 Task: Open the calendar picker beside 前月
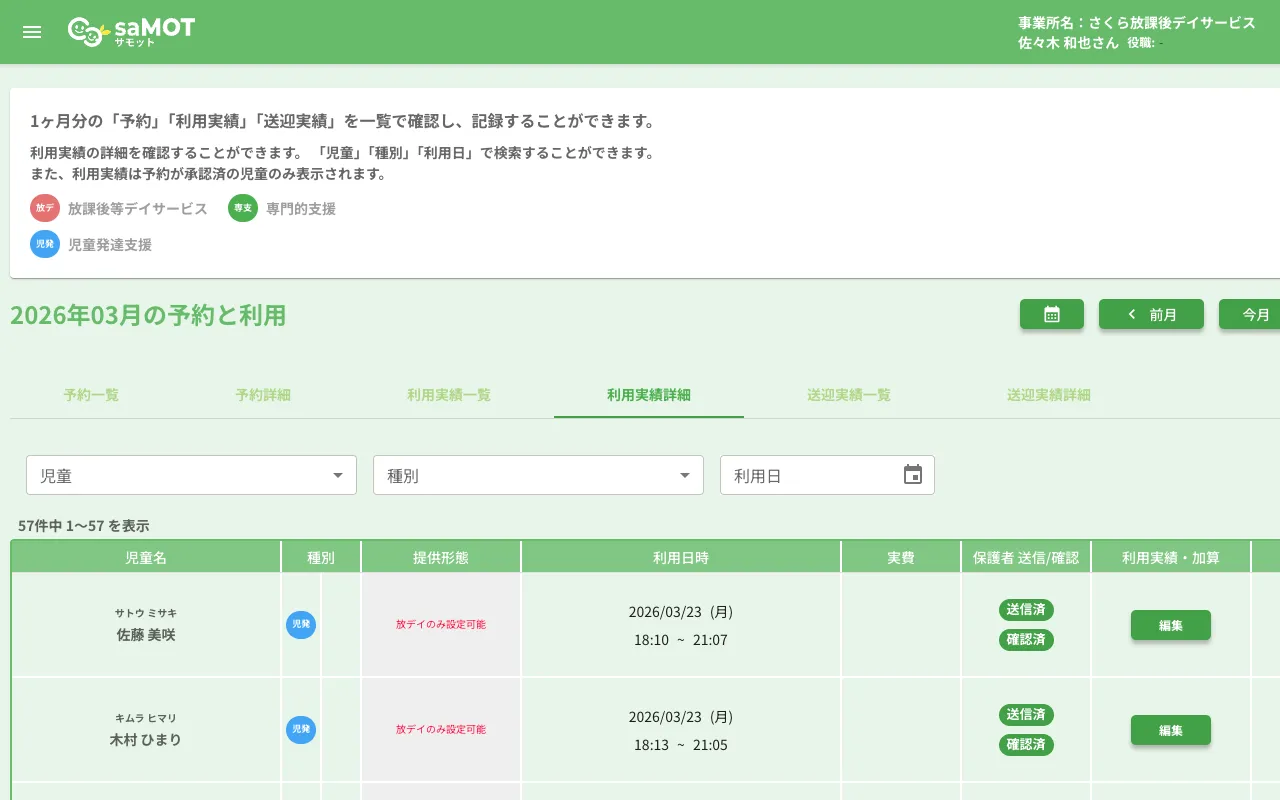click(1051, 314)
